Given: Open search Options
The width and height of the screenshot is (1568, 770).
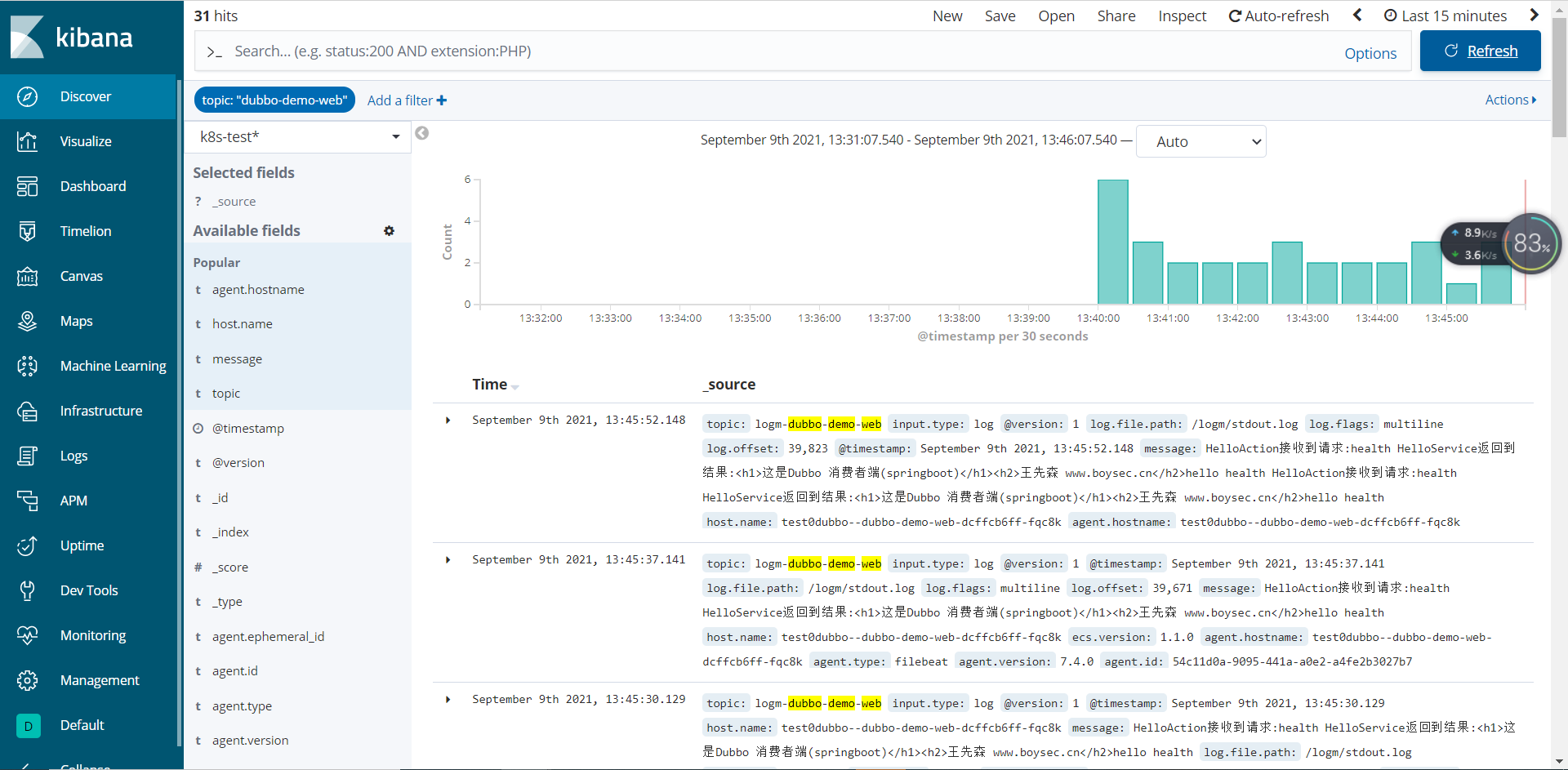Looking at the screenshot, I should tap(1370, 53).
